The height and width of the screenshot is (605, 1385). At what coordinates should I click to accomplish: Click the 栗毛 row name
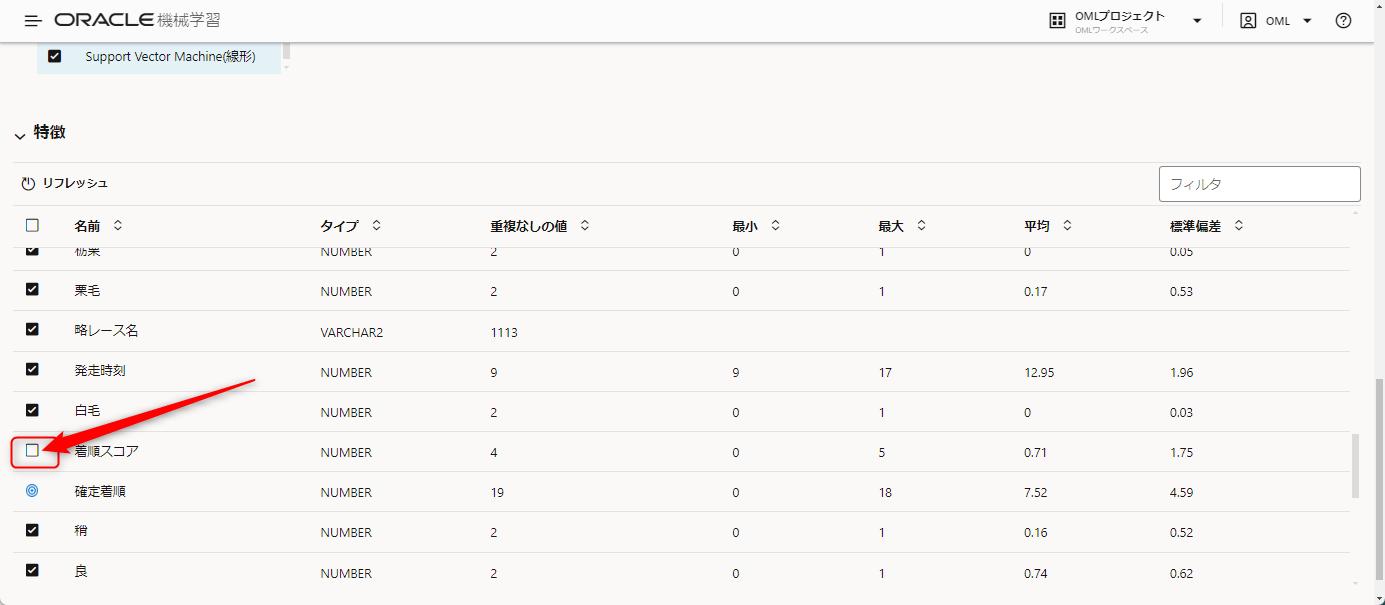pos(88,291)
